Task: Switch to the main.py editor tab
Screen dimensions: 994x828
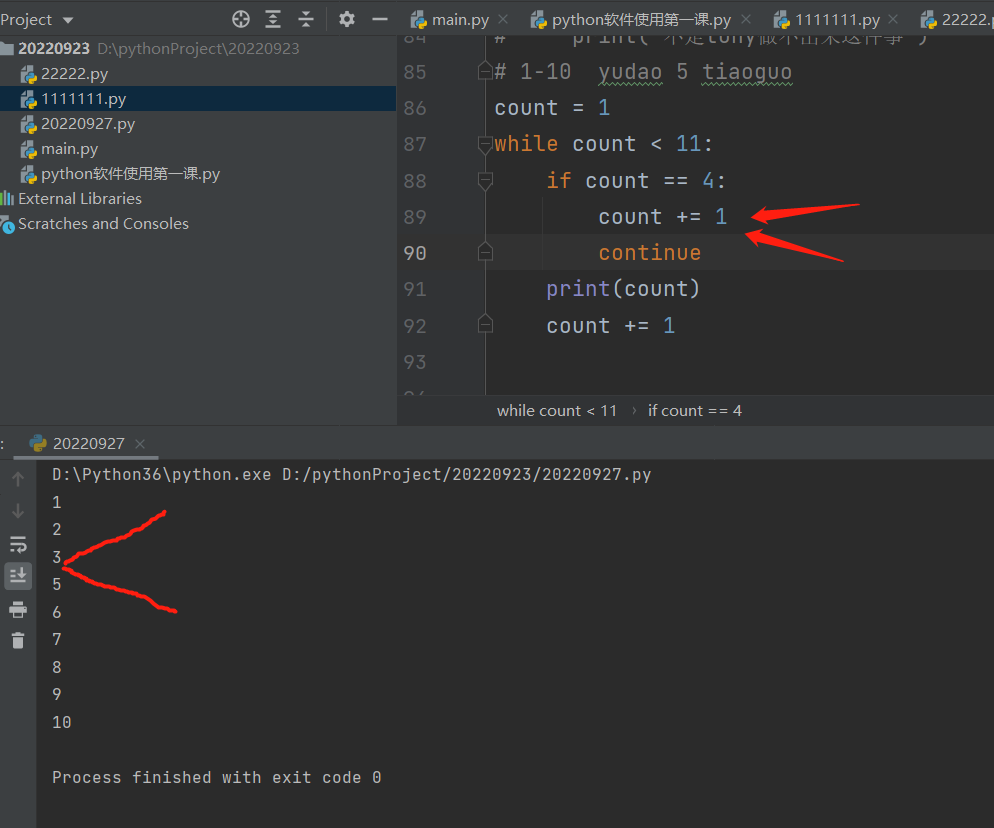Action: tap(460, 20)
